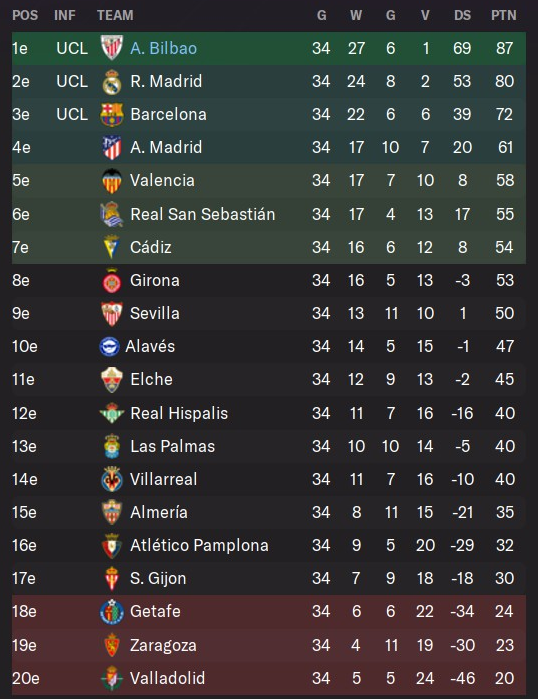Click the Alavés blue round crest
538x699 pixels.
(x=109, y=346)
